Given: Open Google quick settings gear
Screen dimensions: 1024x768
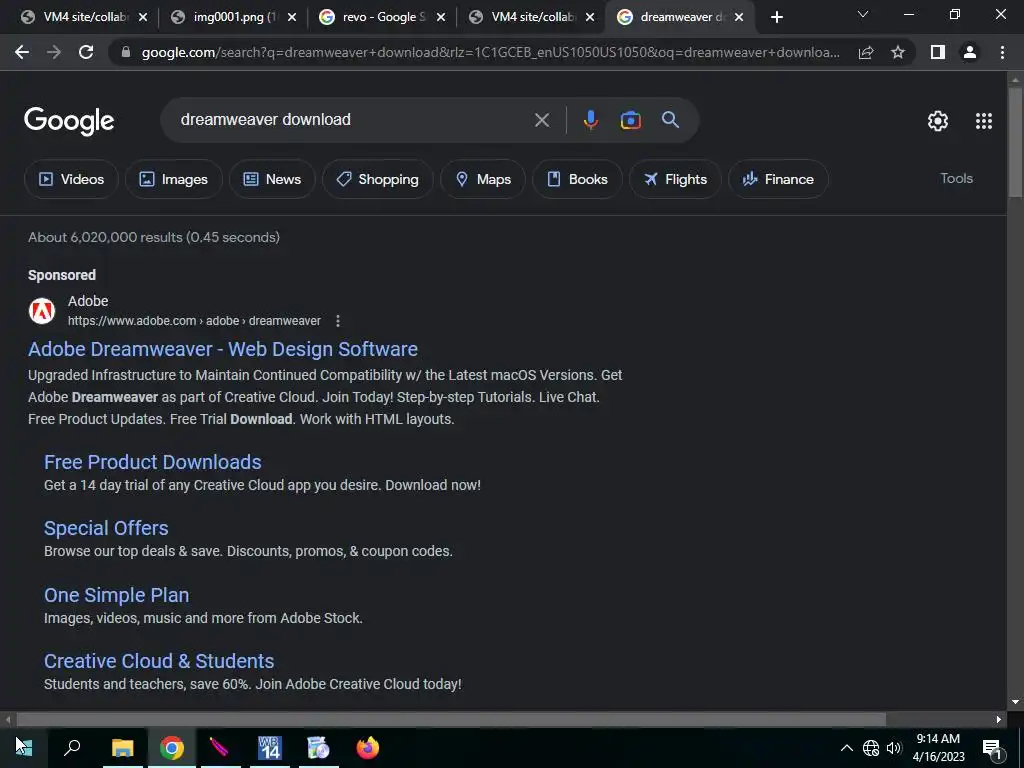Looking at the screenshot, I should (x=938, y=121).
